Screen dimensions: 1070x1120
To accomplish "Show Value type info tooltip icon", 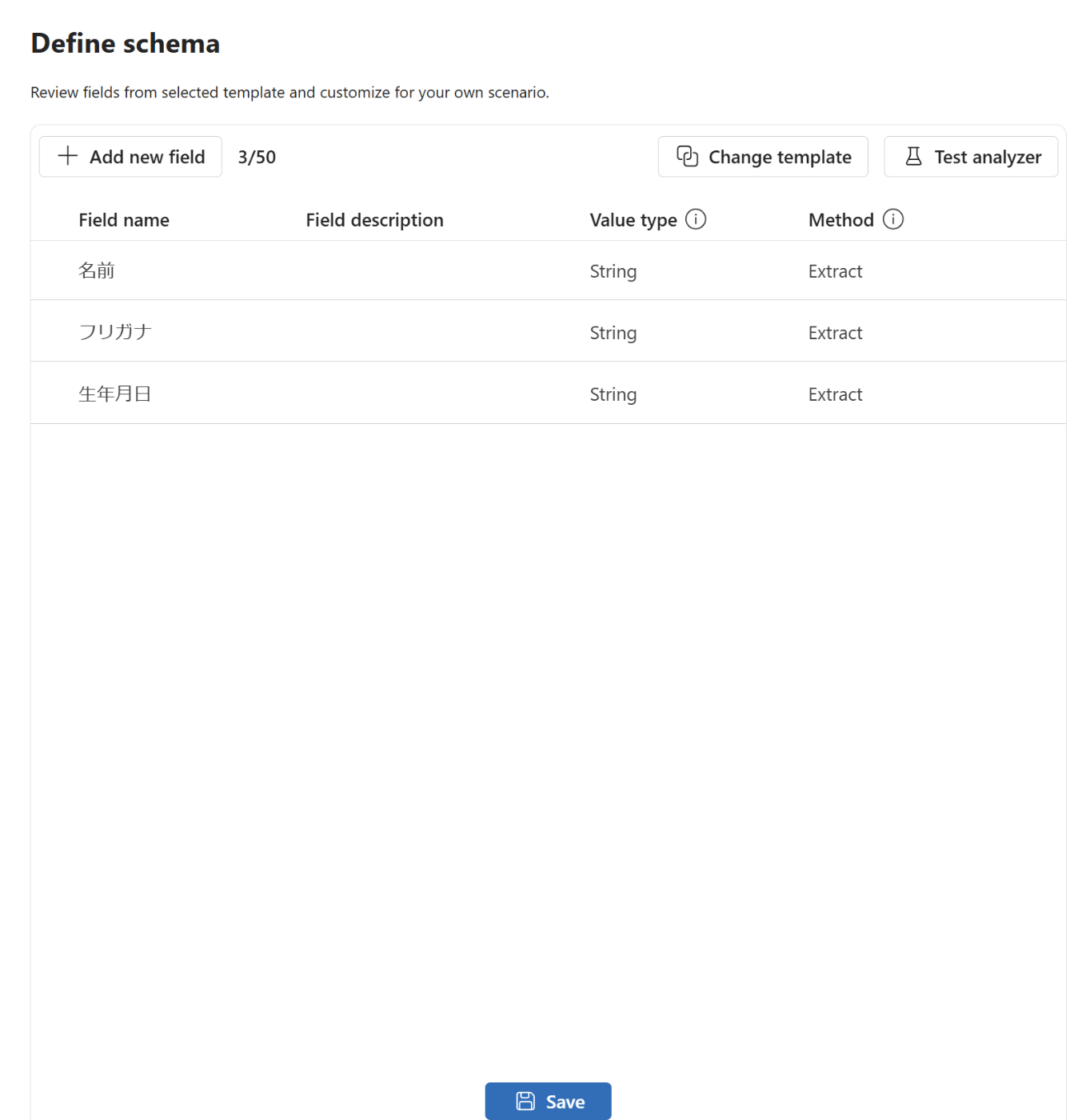I will [x=696, y=219].
